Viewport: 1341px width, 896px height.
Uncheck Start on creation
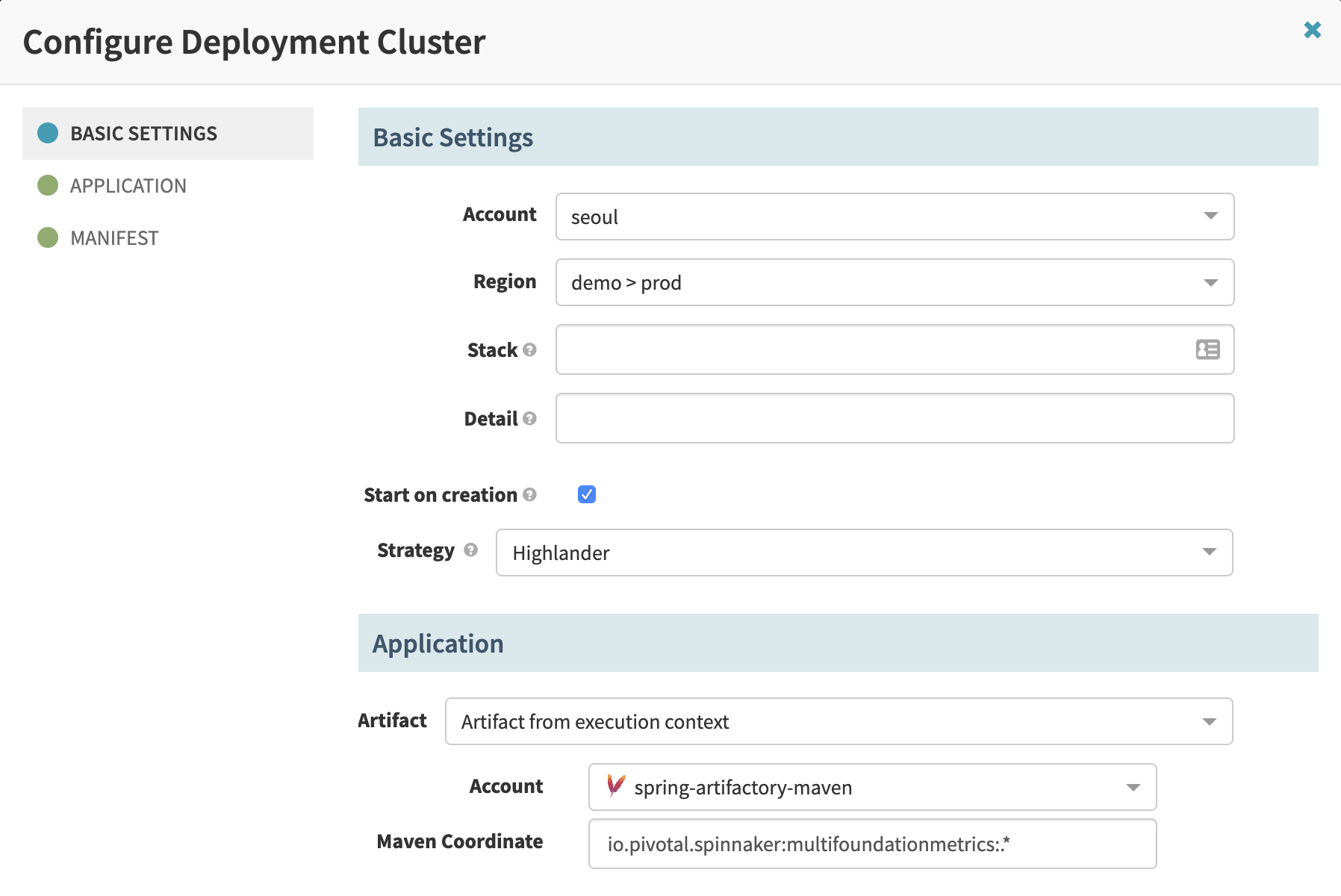(587, 494)
